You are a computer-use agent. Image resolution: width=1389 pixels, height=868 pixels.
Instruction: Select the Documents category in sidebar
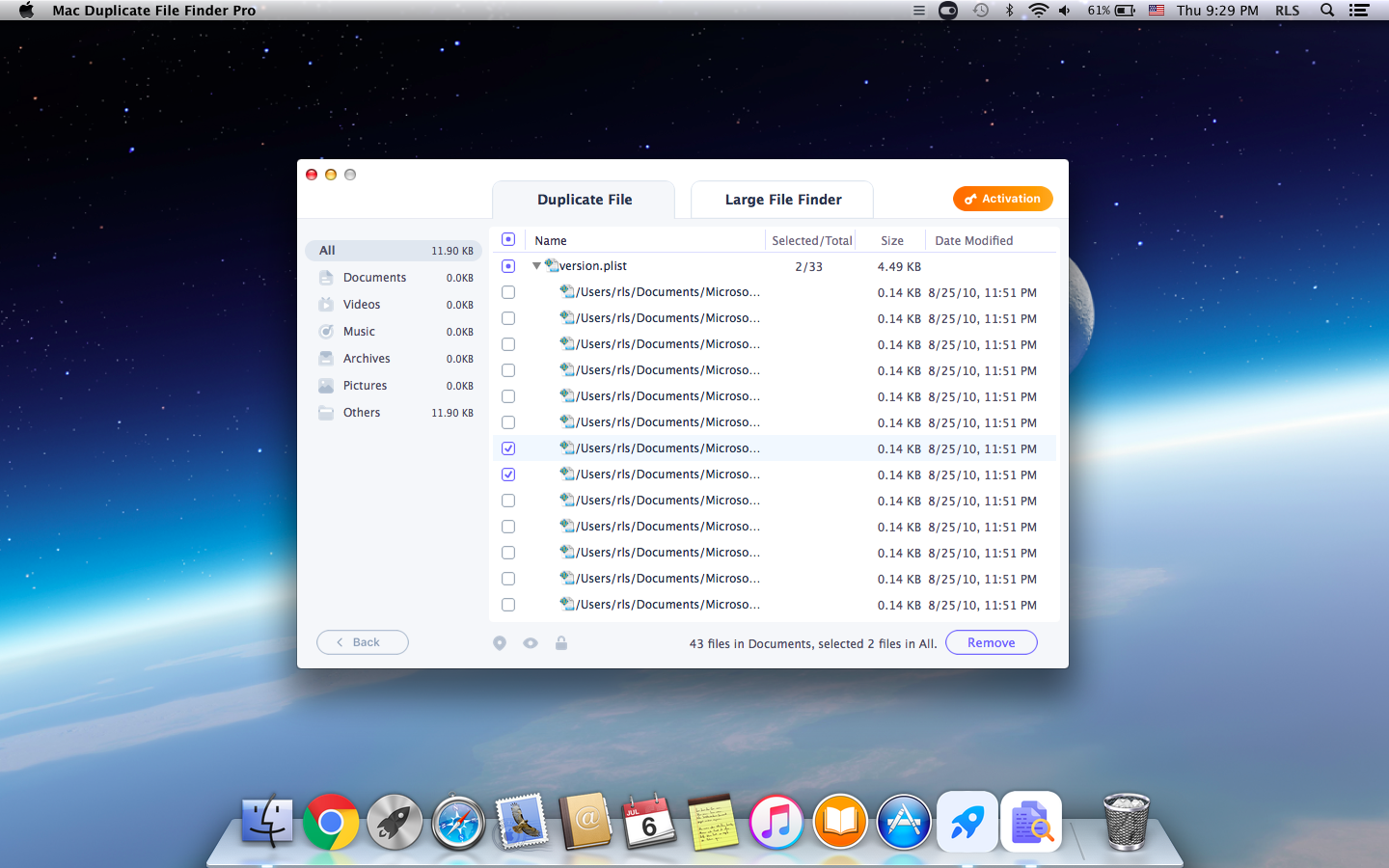pos(374,278)
